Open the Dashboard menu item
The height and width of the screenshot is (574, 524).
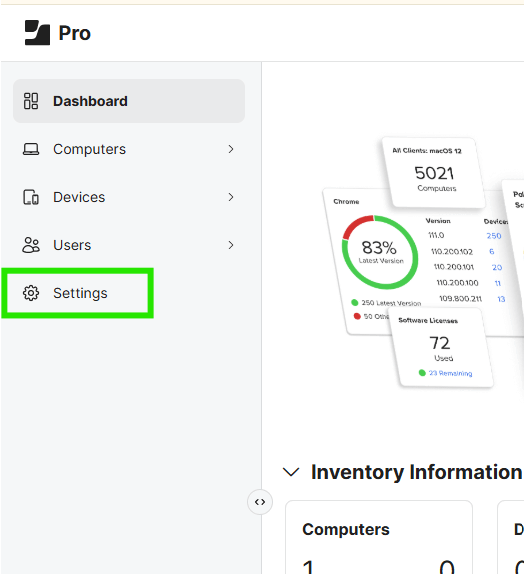coord(129,101)
